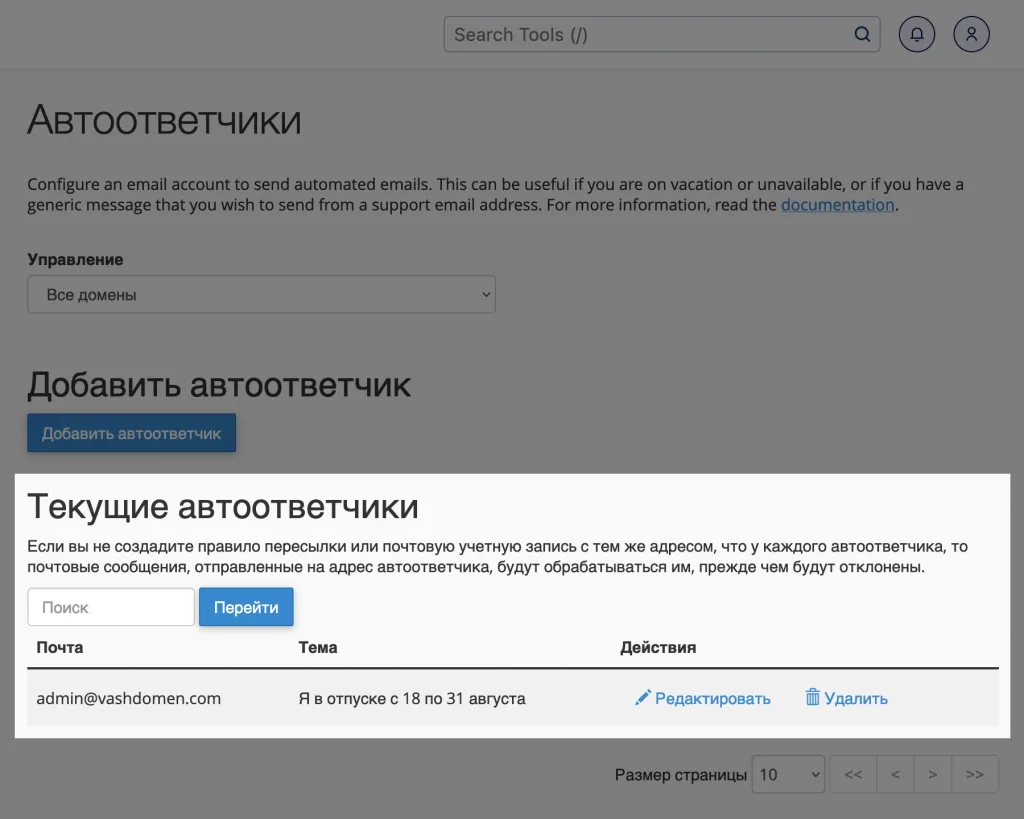Go to last page with >> button
This screenshot has width=1024, height=819.
[974, 775]
